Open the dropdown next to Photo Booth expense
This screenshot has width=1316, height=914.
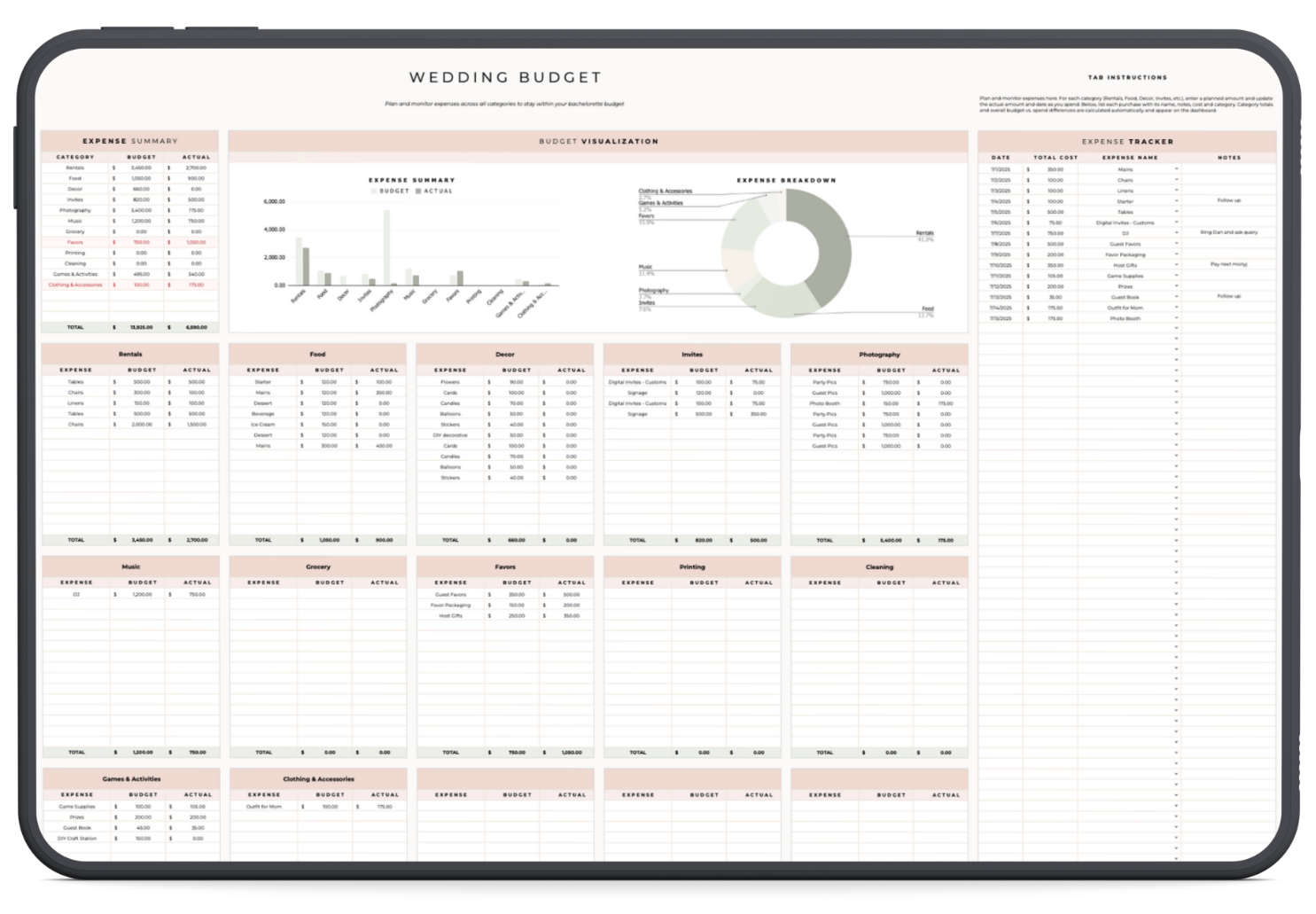[x=1177, y=318]
